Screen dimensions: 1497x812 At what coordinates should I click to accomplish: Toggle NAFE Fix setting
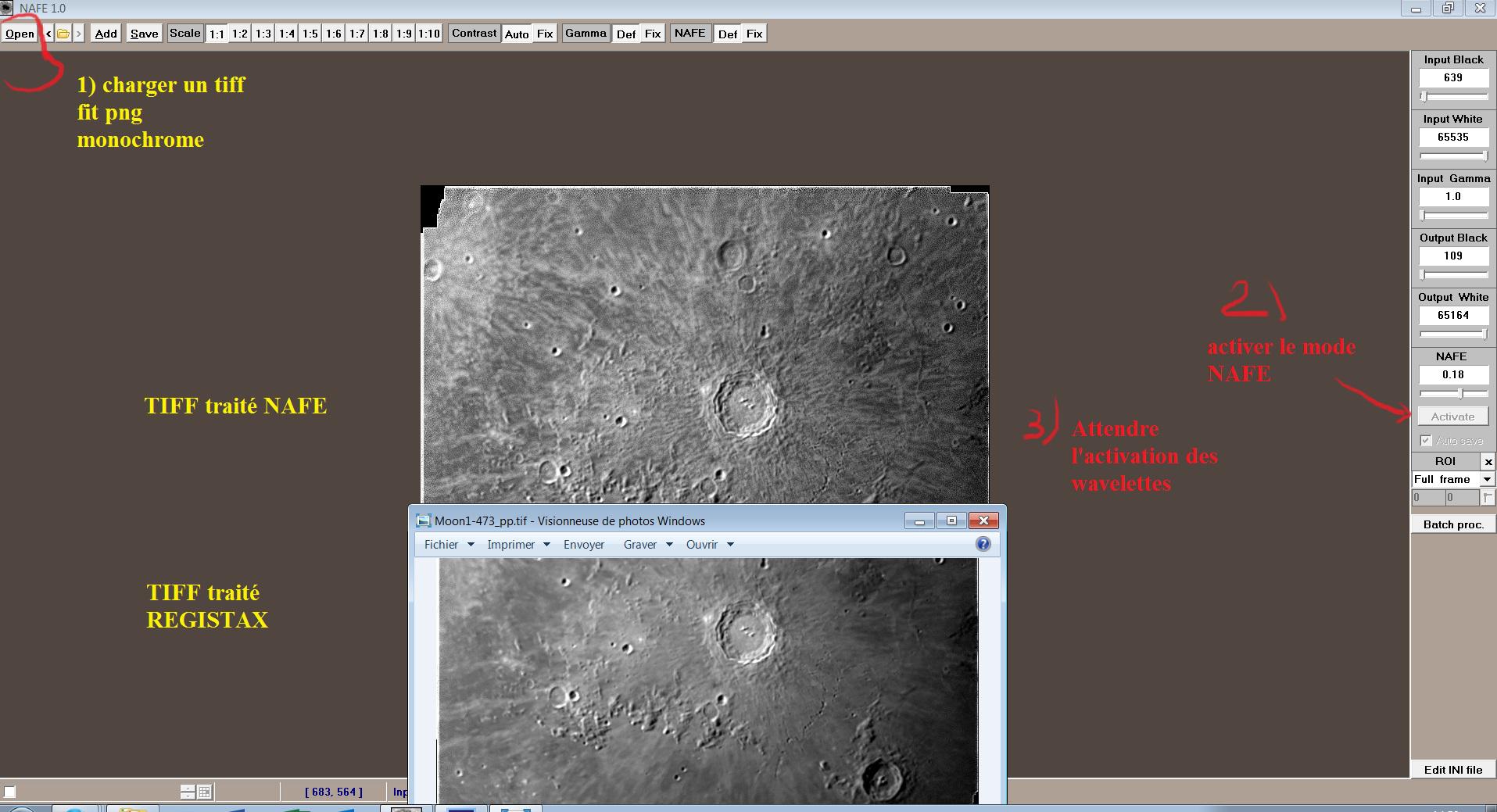click(754, 34)
